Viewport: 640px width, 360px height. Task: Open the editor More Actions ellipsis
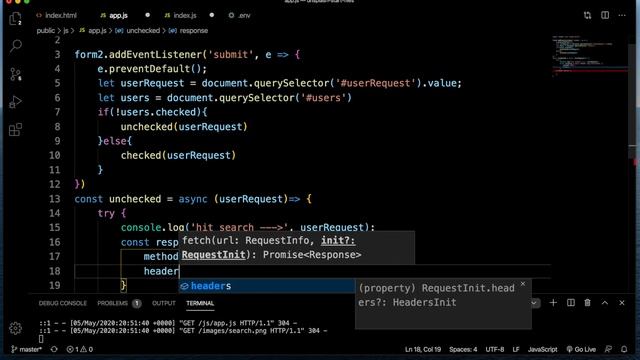coord(622,16)
